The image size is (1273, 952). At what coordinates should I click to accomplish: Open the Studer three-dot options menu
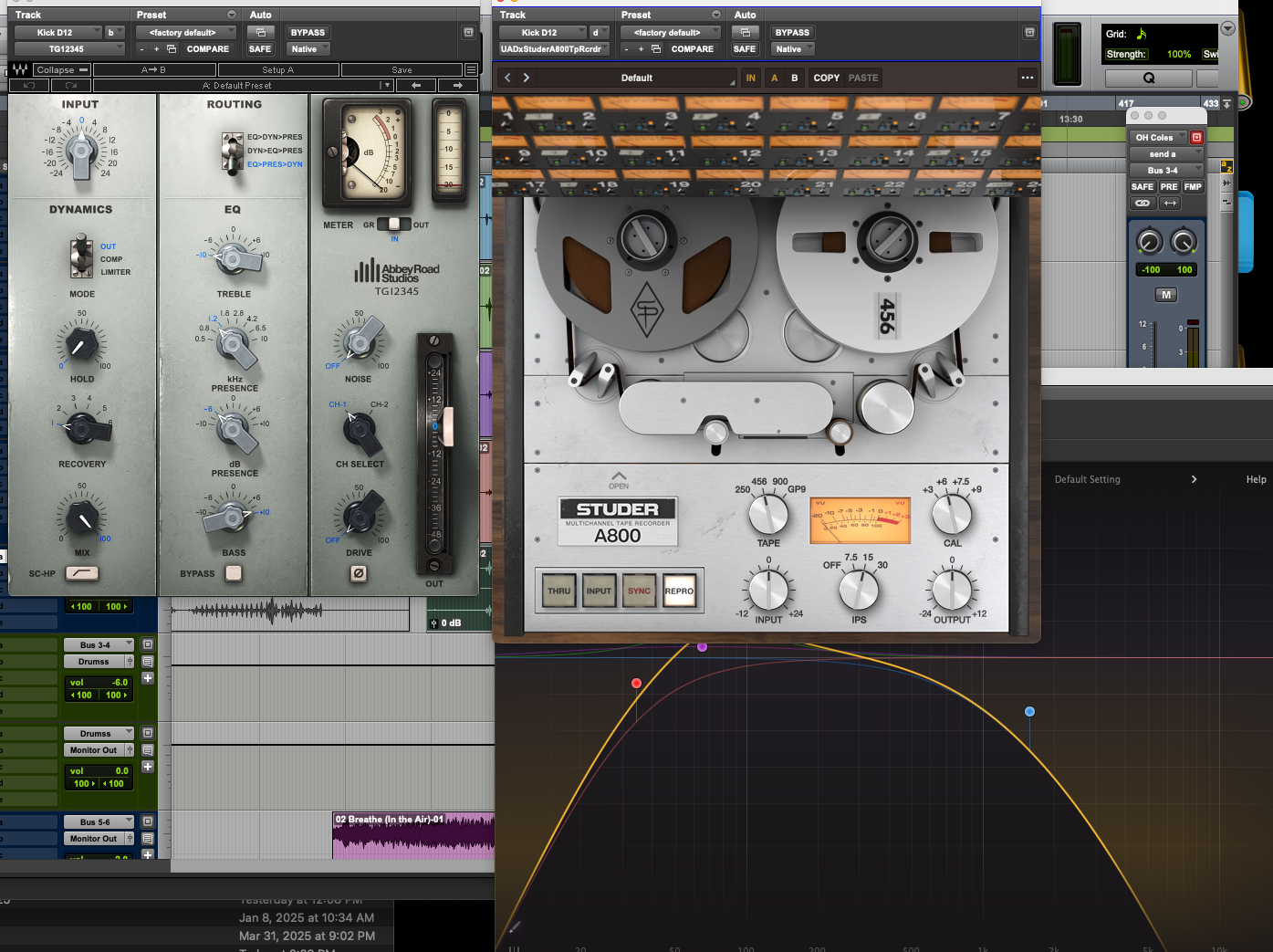click(x=1028, y=78)
